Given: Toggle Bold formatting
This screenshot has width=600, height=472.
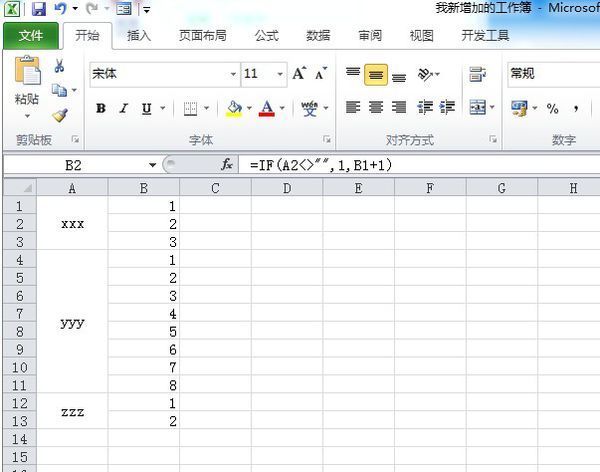Looking at the screenshot, I should (101, 108).
